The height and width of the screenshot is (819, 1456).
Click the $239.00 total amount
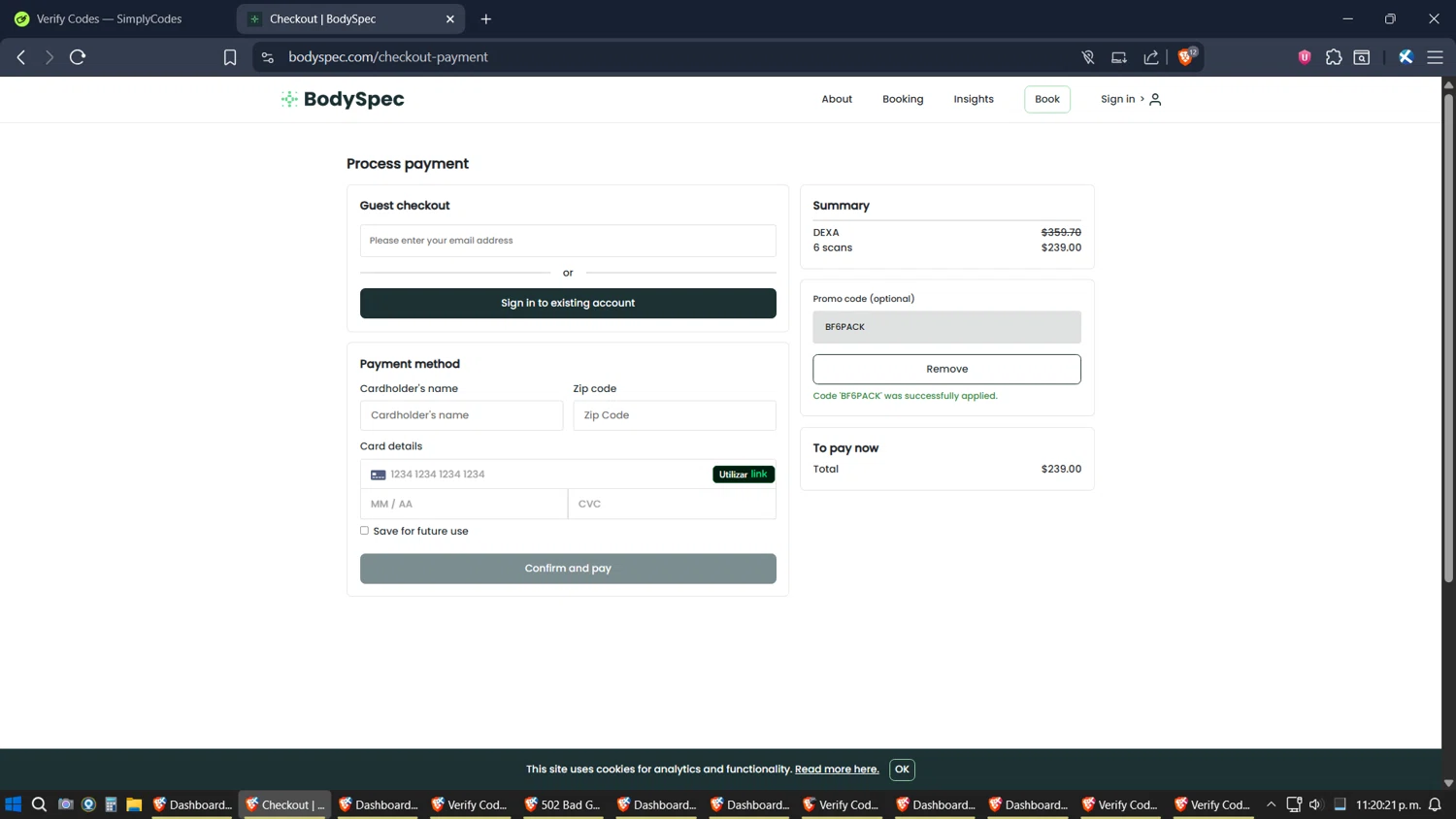coord(1061,469)
